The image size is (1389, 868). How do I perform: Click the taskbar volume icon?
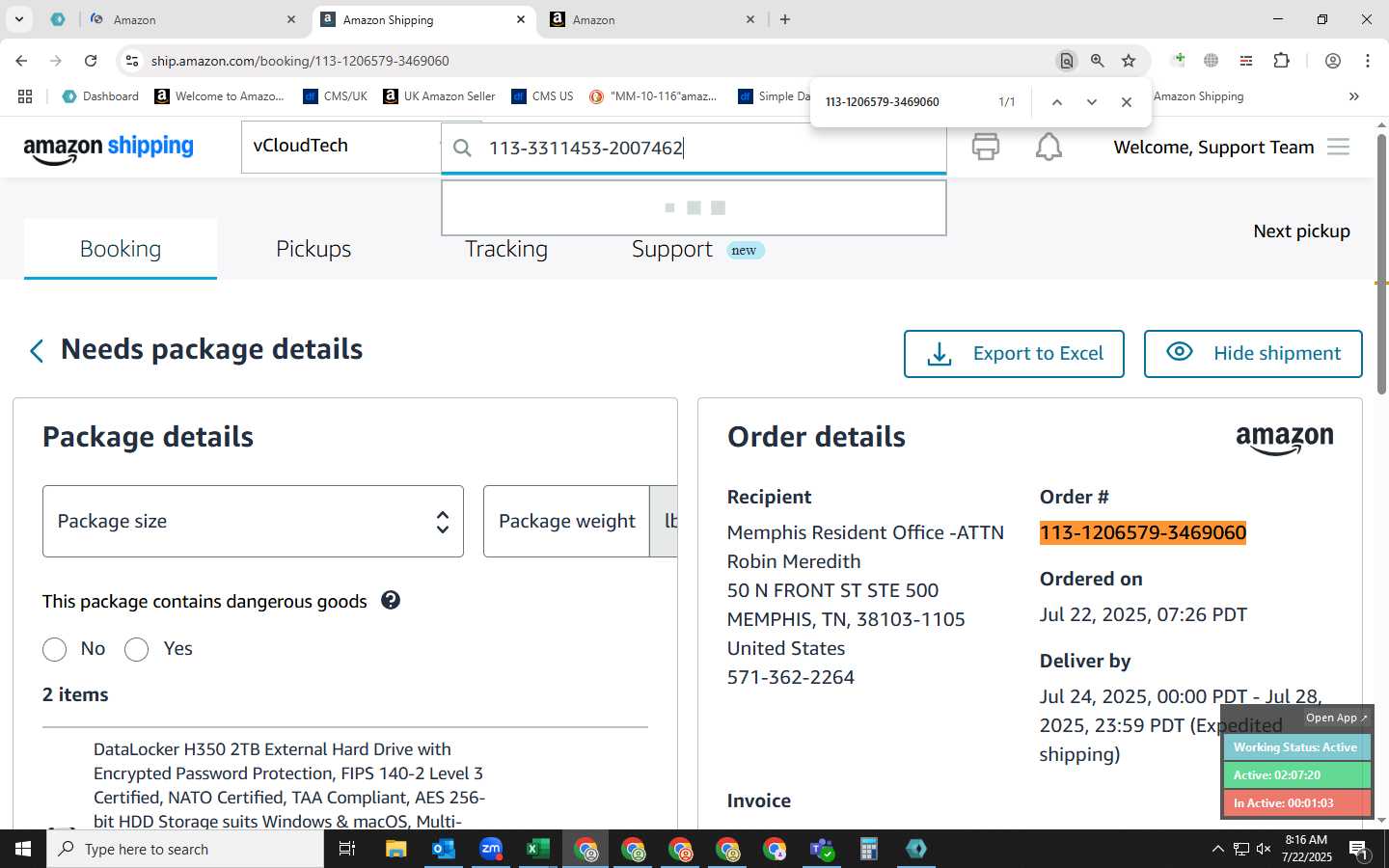(x=1264, y=849)
